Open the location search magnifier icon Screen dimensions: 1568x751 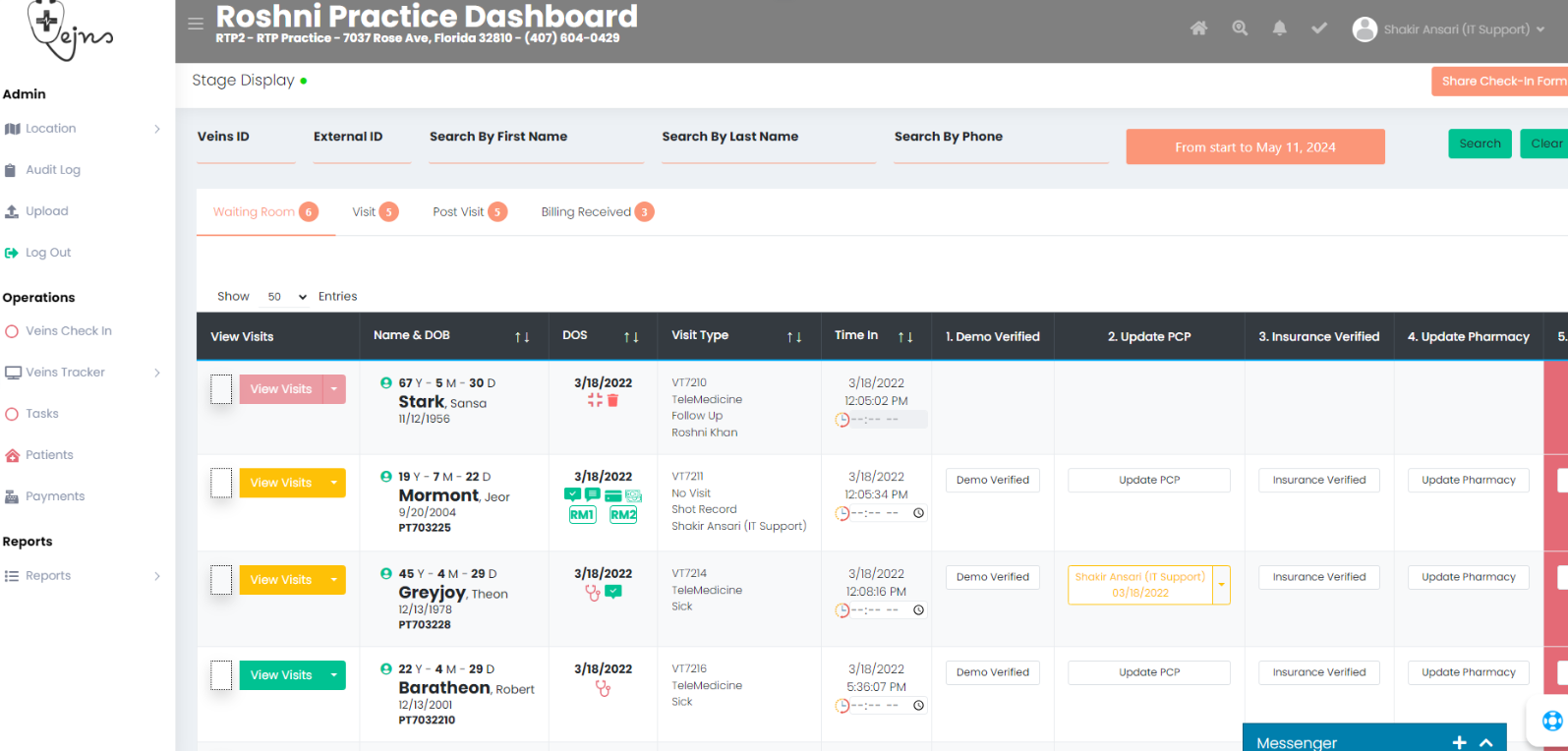tap(1240, 29)
